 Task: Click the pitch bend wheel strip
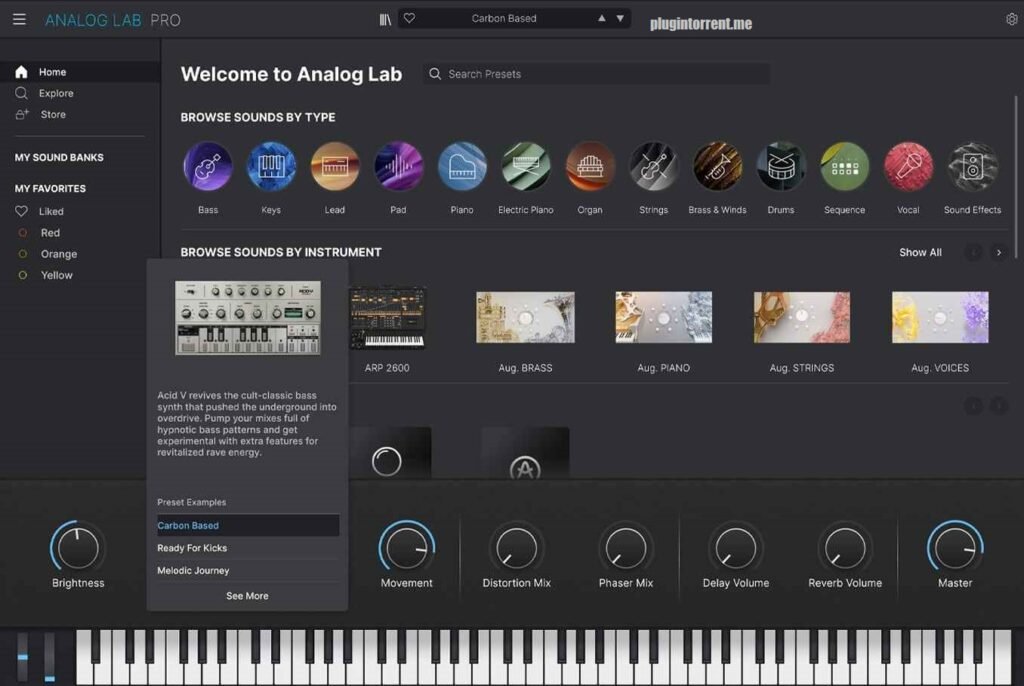(23, 657)
